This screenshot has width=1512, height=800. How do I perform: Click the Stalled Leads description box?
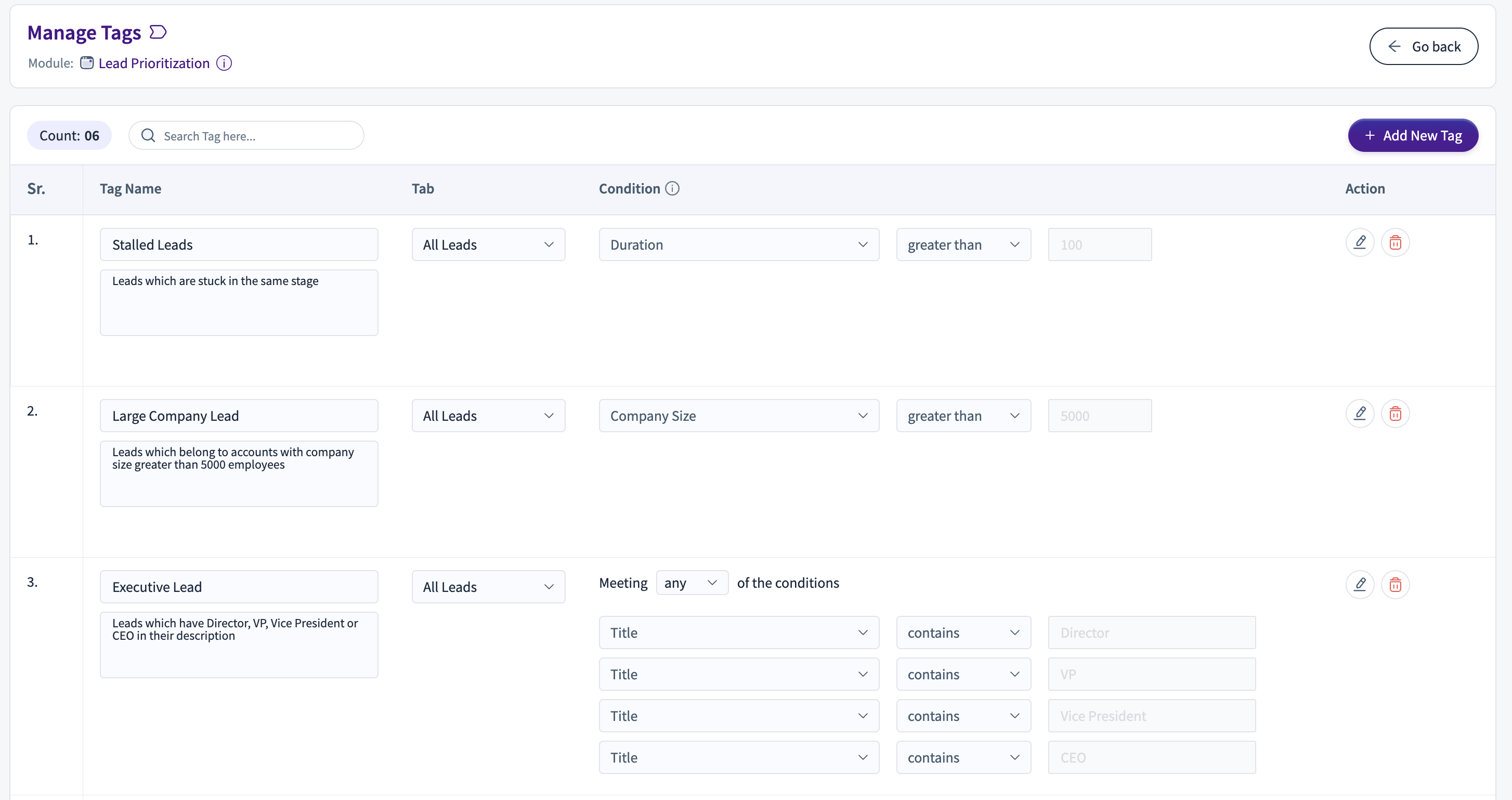239,303
